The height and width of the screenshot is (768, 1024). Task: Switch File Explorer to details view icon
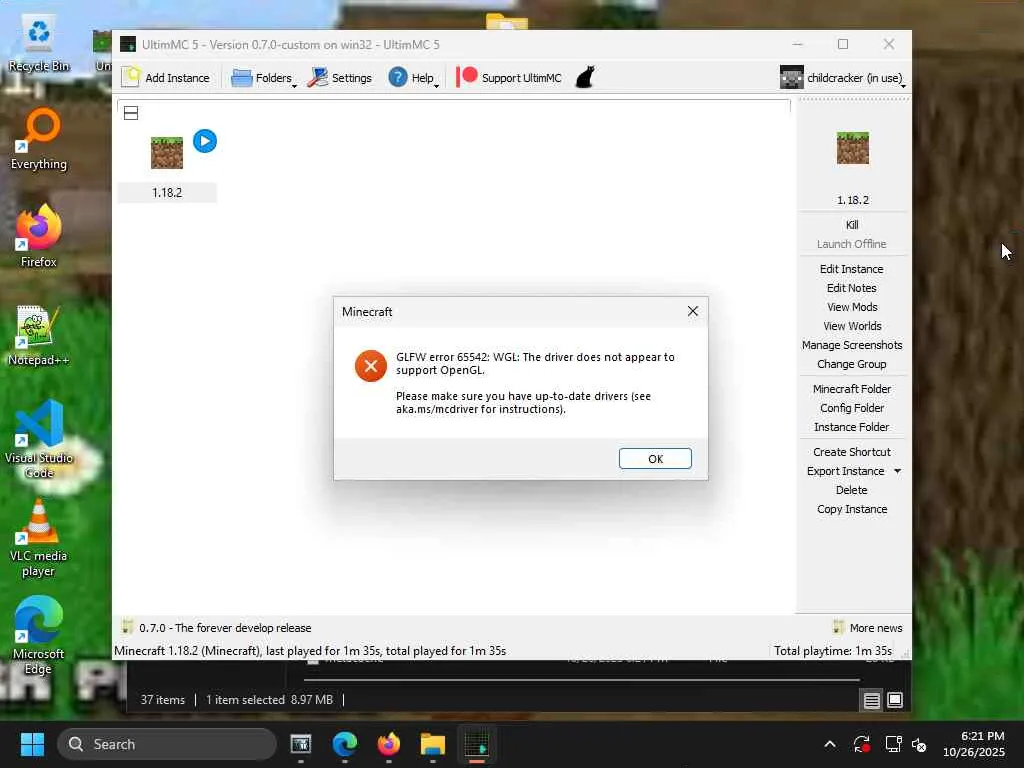[872, 700]
